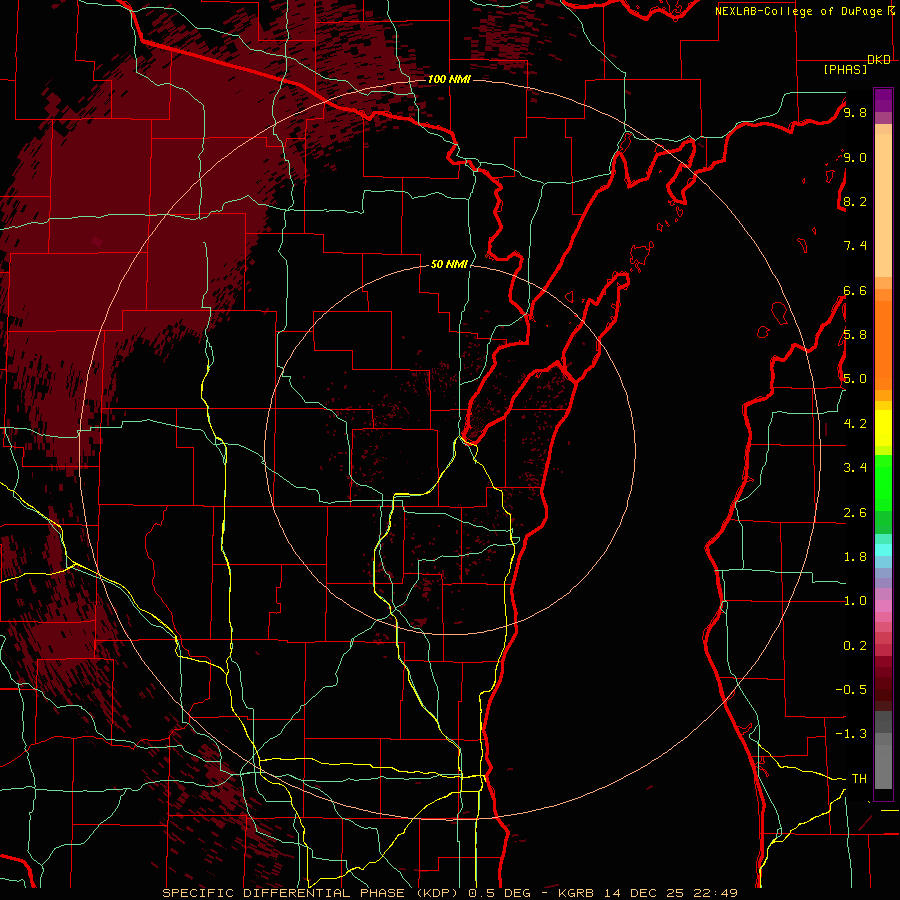
Task: Click the "7.4" value on the color scale
Action: coord(855,246)
